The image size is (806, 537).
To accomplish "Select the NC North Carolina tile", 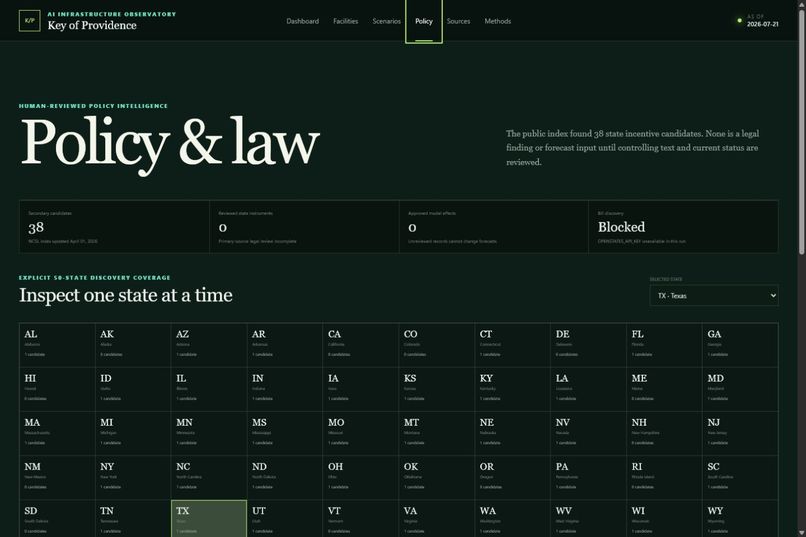I will point(209,477).
